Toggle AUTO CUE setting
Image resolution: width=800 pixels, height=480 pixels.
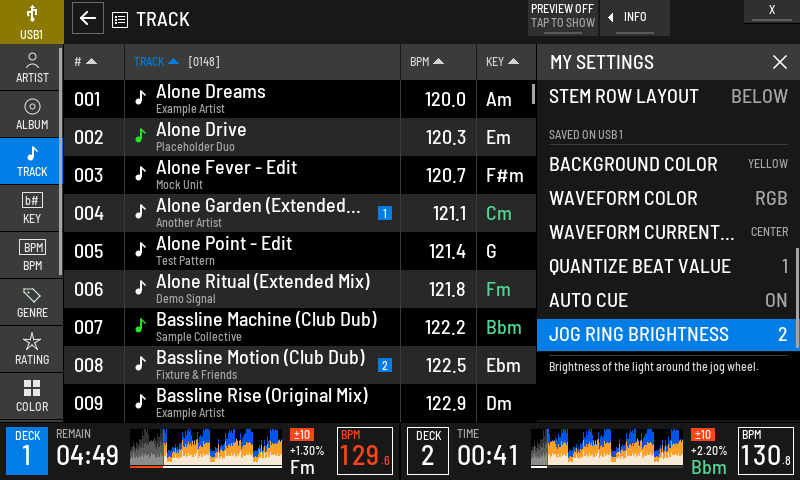(668, 300)
